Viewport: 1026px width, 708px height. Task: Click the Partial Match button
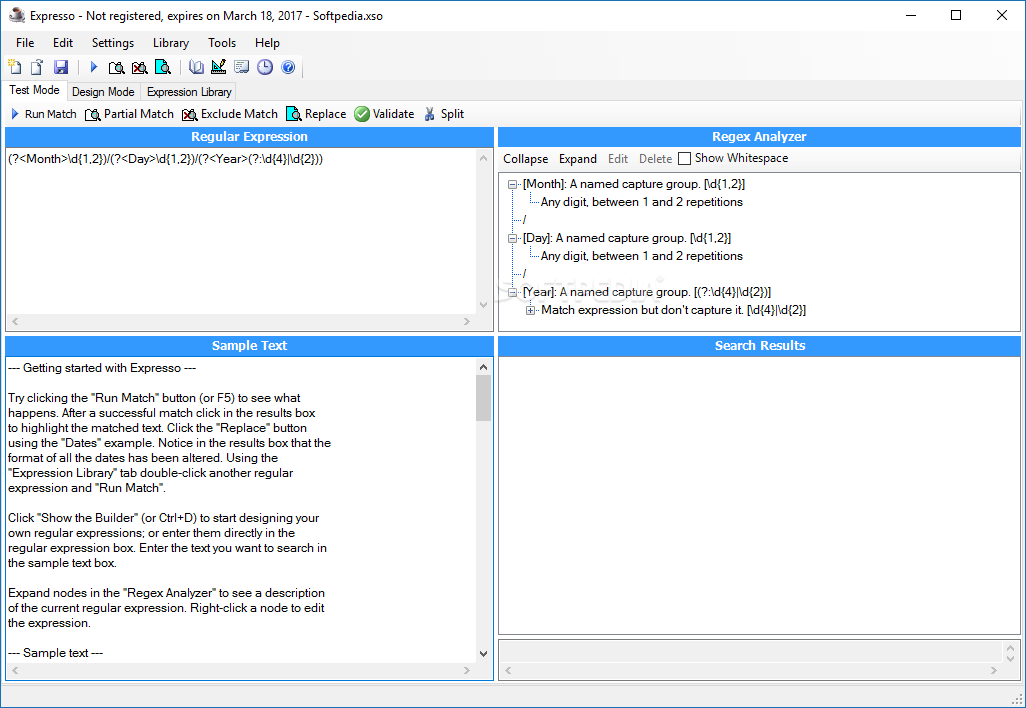[x=130, y=114]
